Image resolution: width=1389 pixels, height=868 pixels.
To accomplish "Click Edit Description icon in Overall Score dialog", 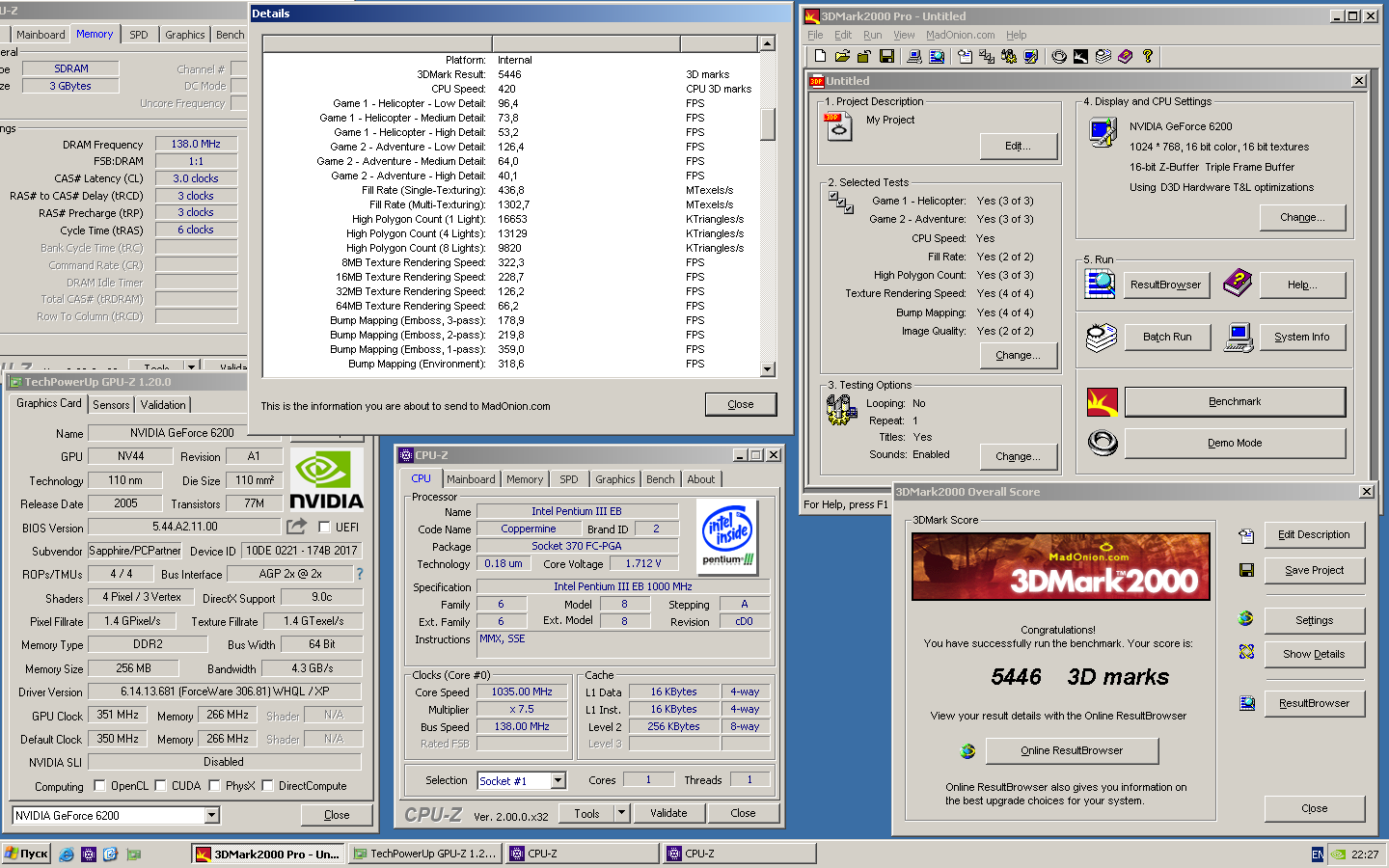I will click(x=1246, y=535).
